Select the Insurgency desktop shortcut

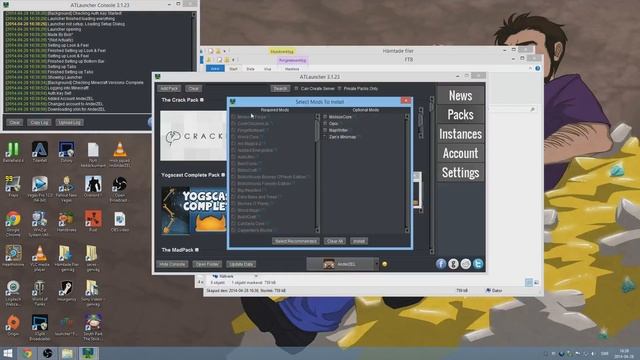click(66, 291)
